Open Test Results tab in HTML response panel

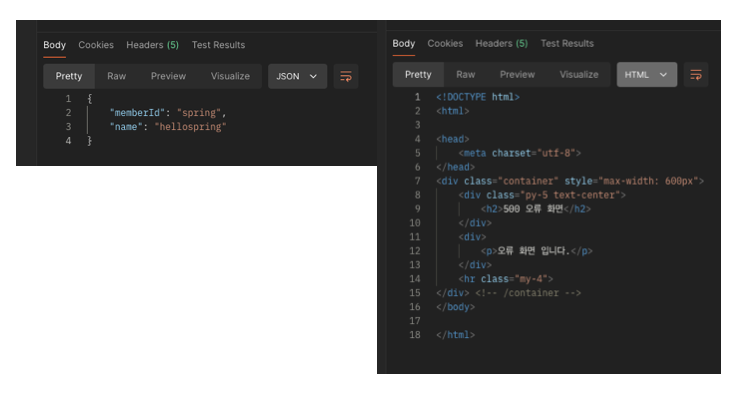coord(567,43)
